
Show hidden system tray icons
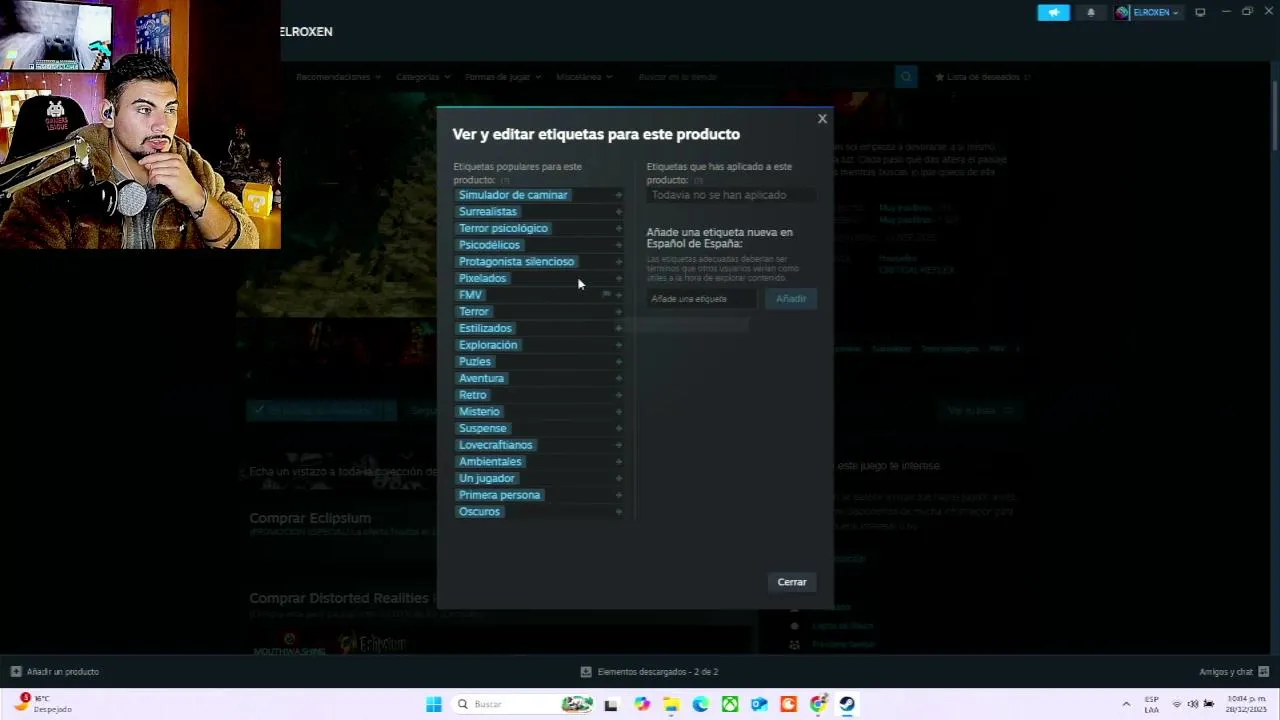1126,704
